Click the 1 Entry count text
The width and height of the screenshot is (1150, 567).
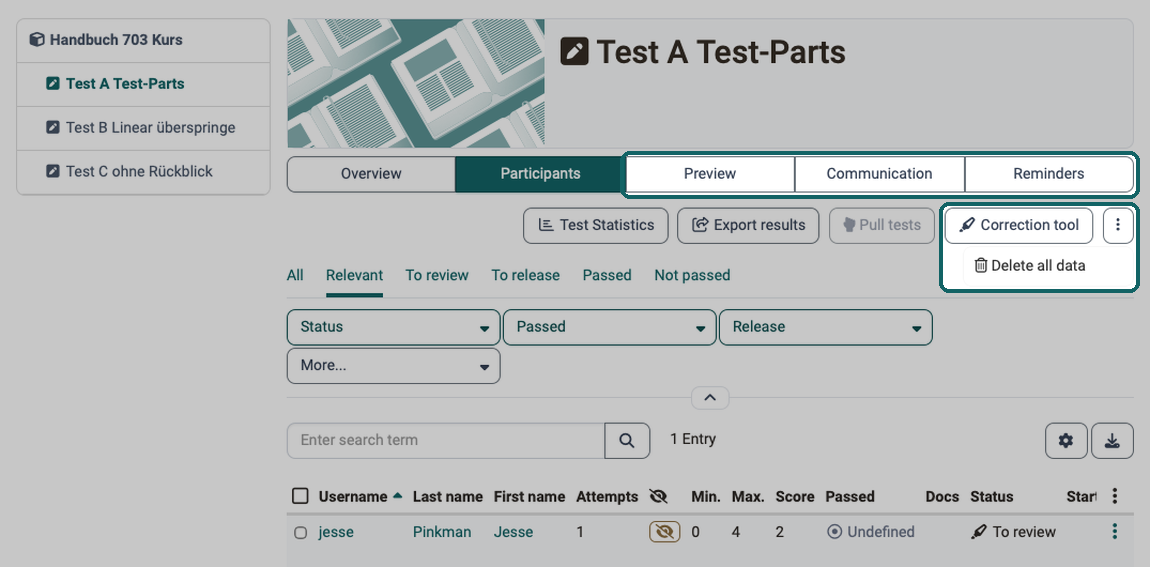click(693, 439)
